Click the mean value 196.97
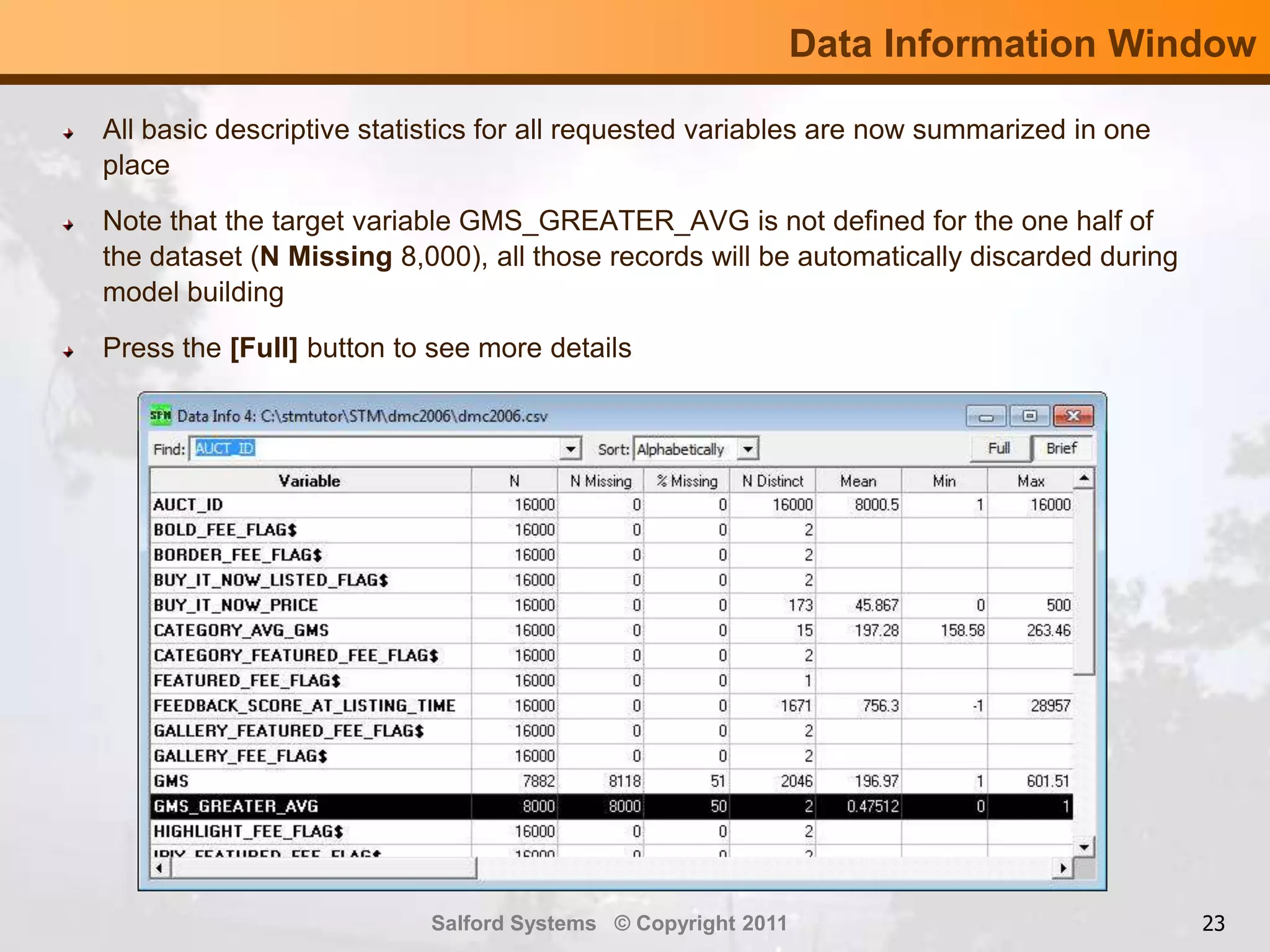Screen dimensions: 1270x952 point(876,782)
